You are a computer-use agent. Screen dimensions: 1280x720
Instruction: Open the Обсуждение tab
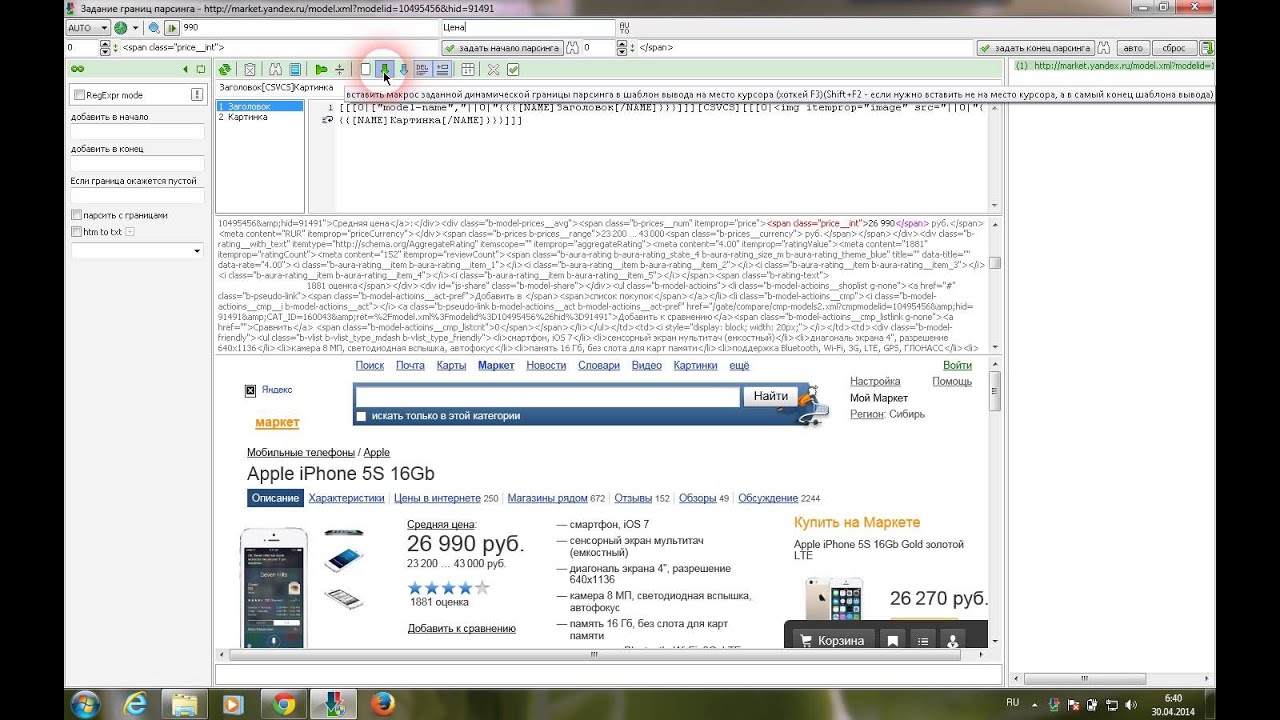[x=768, y=498]
